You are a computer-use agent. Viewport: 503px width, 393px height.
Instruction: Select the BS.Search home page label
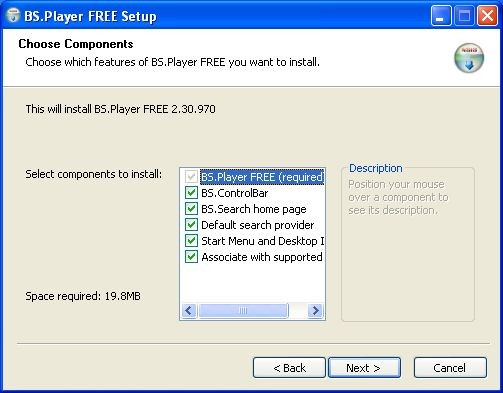tap(254, 209)
